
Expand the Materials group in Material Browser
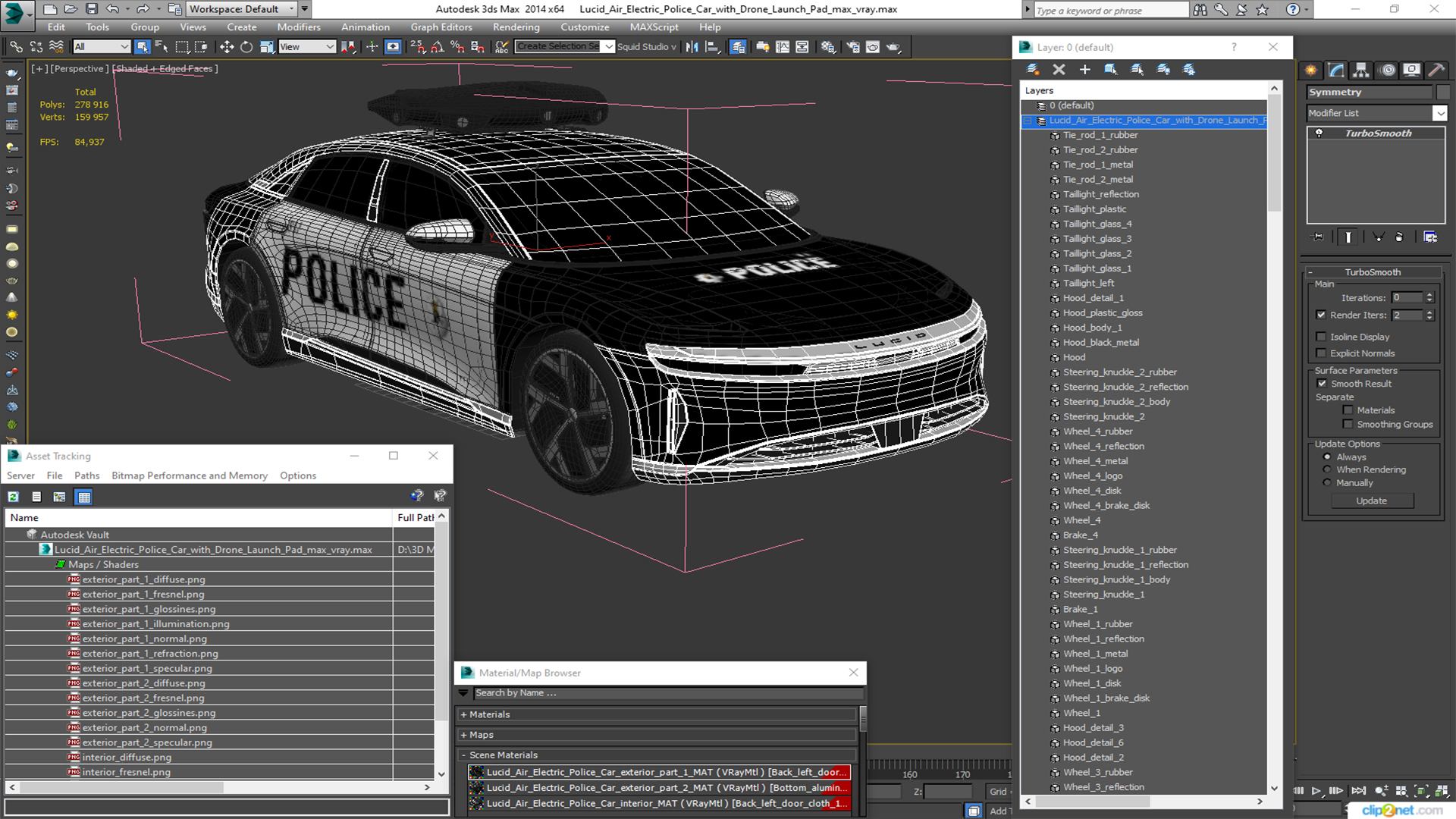pyautogui.click(x=657, y=714)
